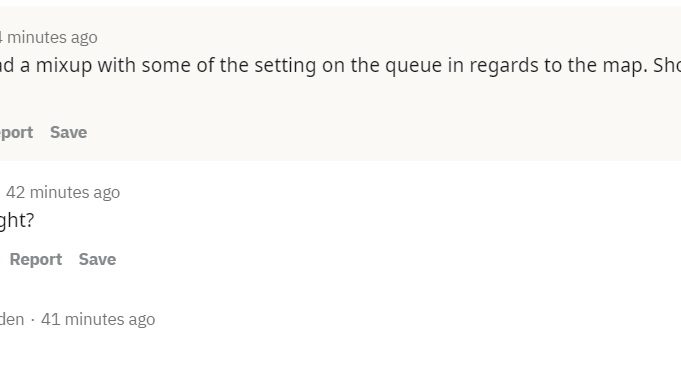
Task: Report the highlighted comment via the cut-off Report link
Action: coord(16,132)
